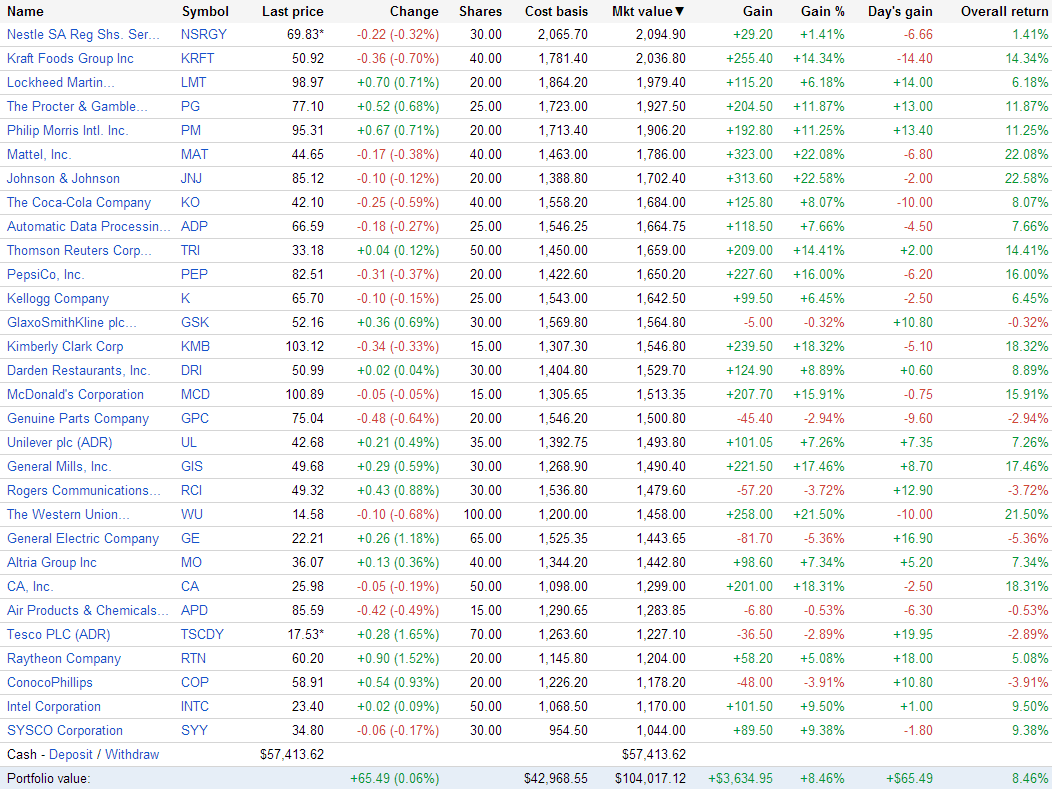The image size is (1052, 789).
Task: Open the Tesco PLC (ADR) link
Action: [x=58, y=635]
